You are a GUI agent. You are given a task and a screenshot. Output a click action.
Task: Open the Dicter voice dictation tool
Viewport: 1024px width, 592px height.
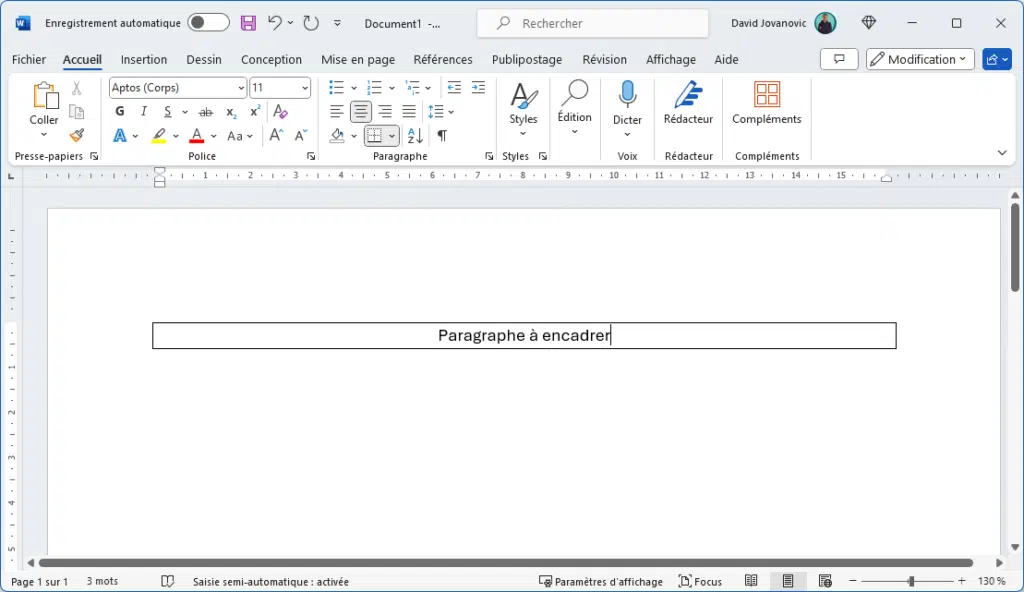click(x=627, y=105)
